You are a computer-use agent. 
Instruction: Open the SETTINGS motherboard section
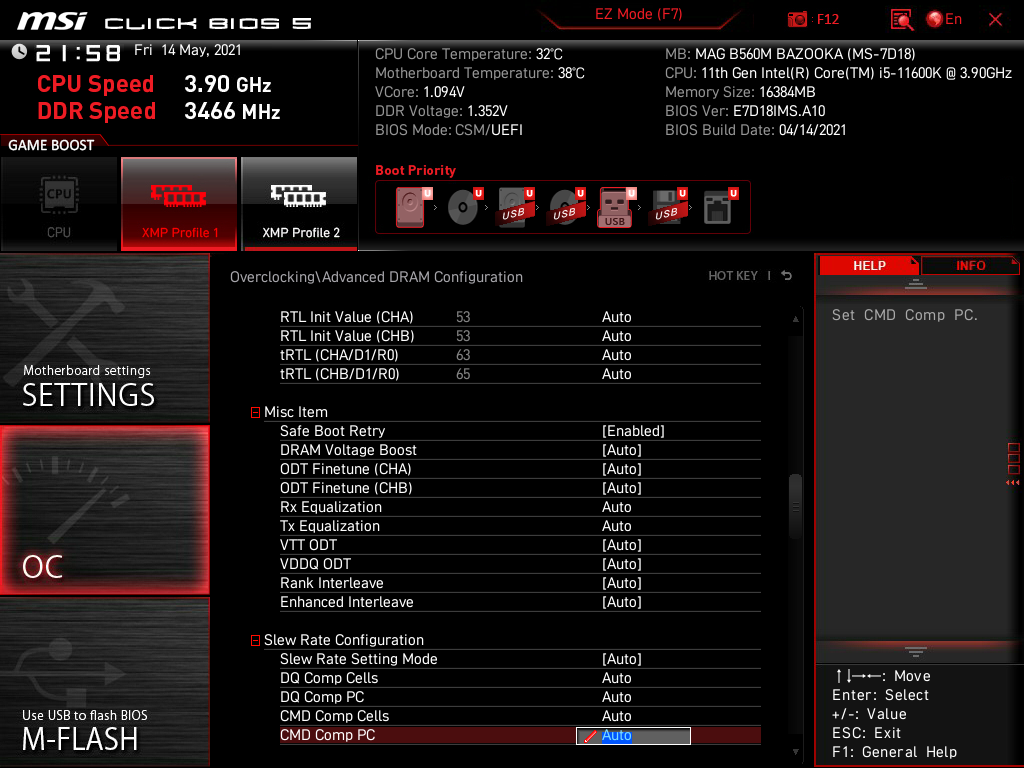(104, 338)
